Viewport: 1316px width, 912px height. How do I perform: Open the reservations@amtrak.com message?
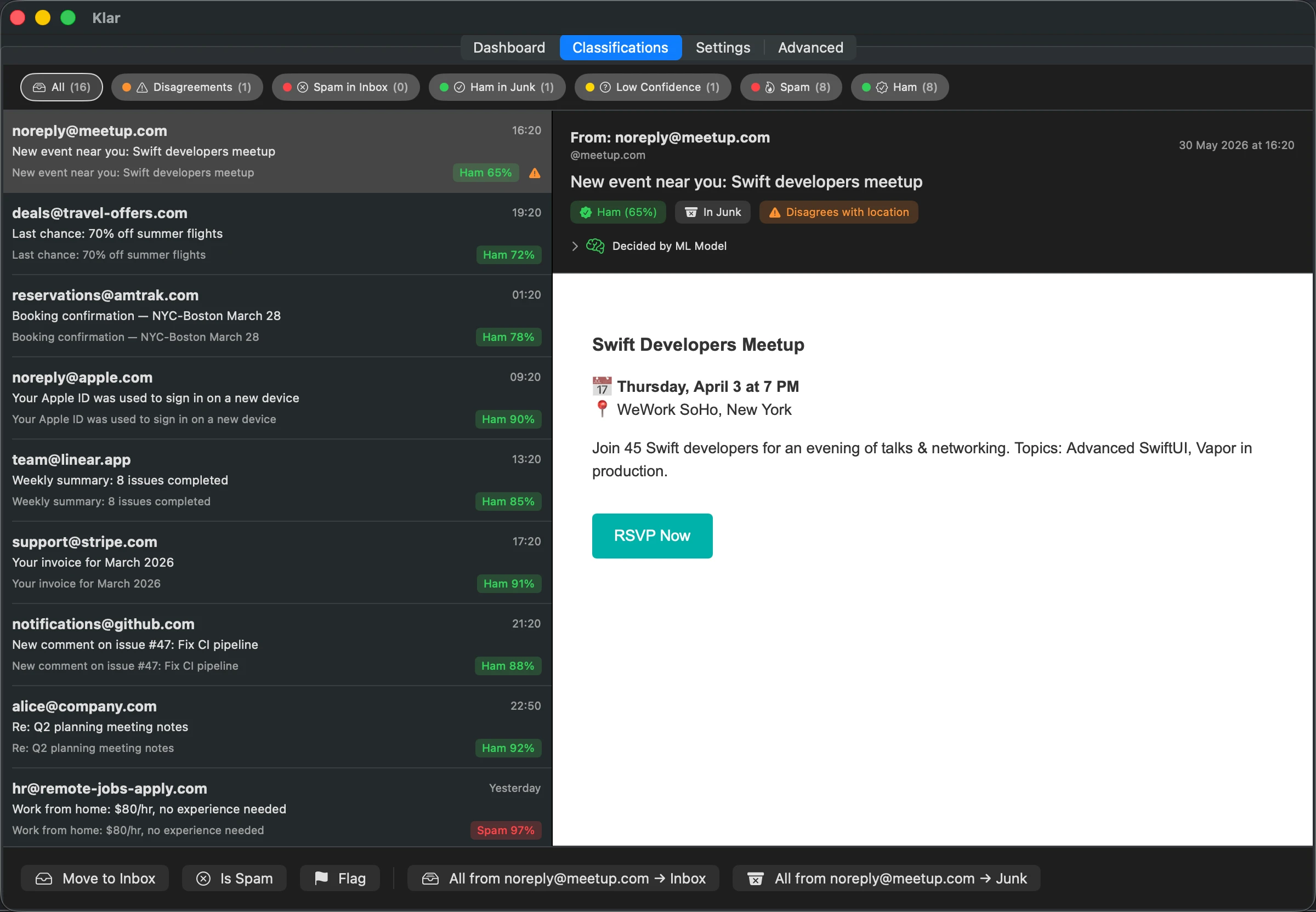[x=277, y=316]
